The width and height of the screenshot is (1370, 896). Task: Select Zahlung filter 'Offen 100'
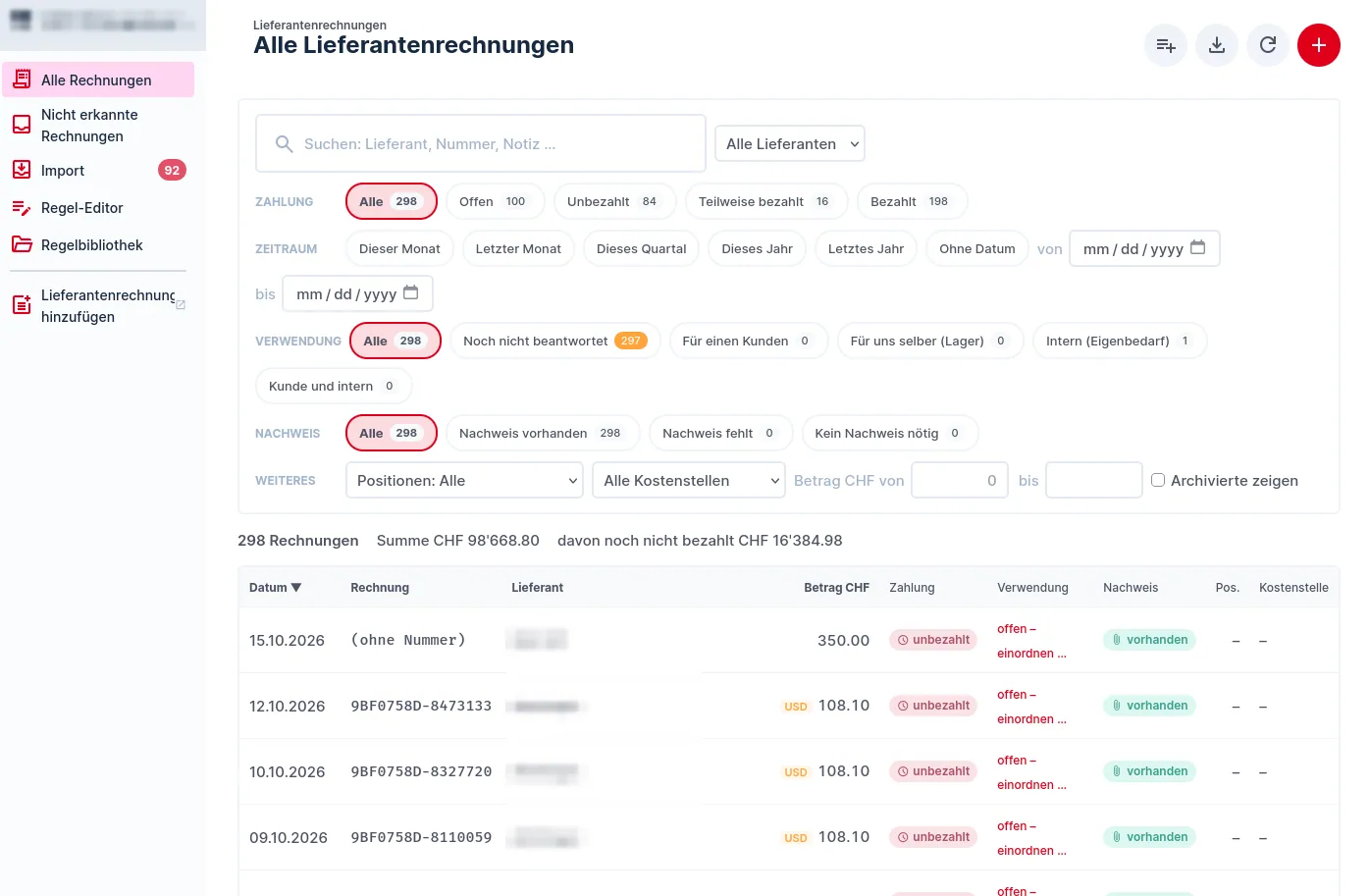tap(495, 201)
